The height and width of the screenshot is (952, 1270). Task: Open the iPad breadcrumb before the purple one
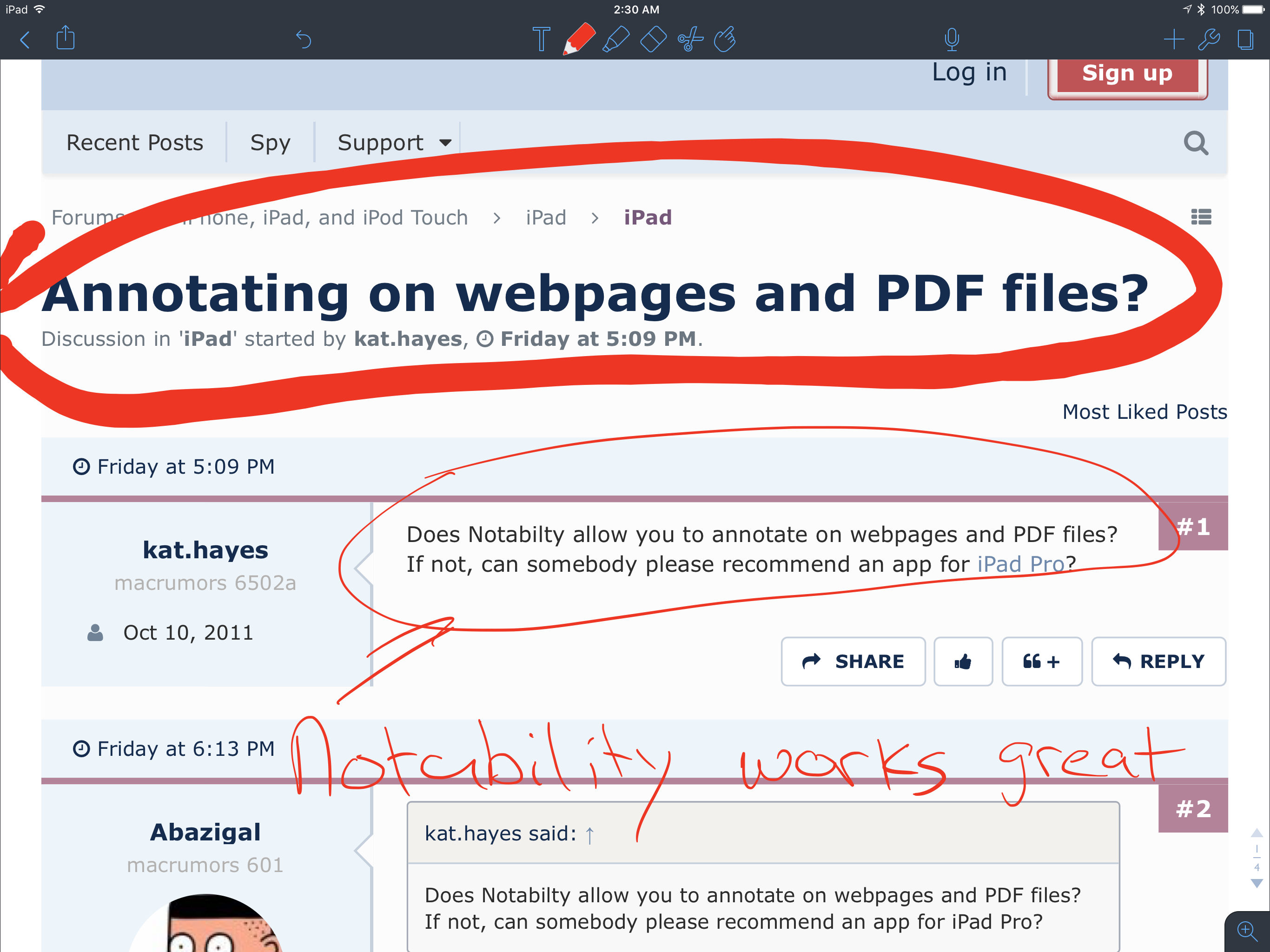click(x=546, y=218)
